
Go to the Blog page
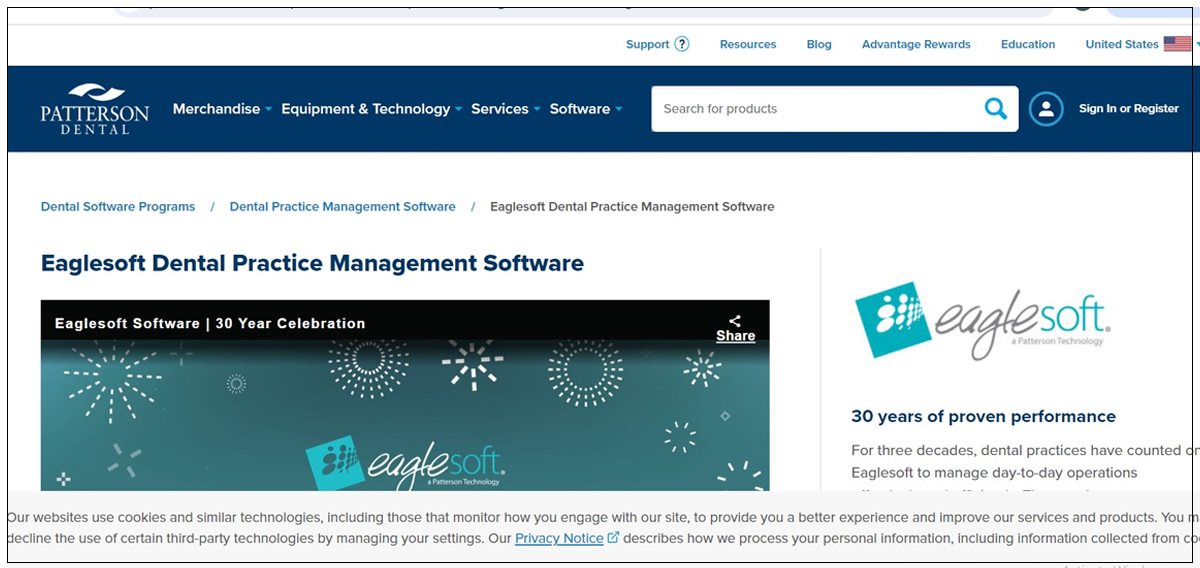point(819,44)
